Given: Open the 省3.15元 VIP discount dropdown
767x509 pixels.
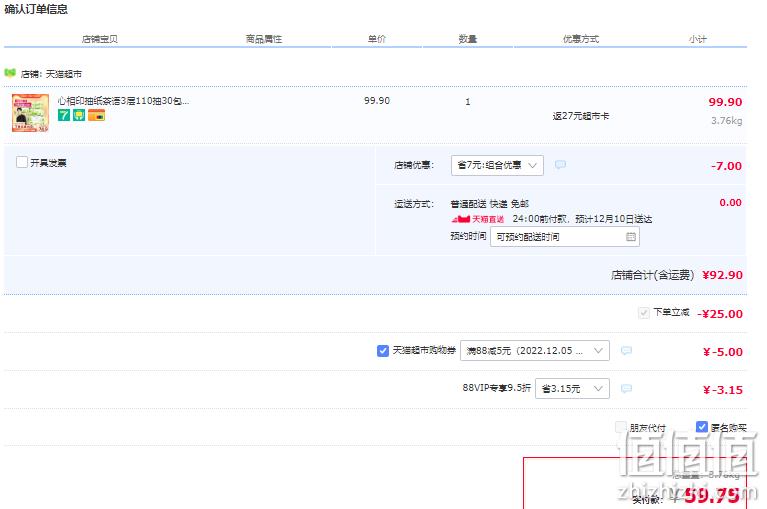Looking at the screenshot, I should click(572, 389).
